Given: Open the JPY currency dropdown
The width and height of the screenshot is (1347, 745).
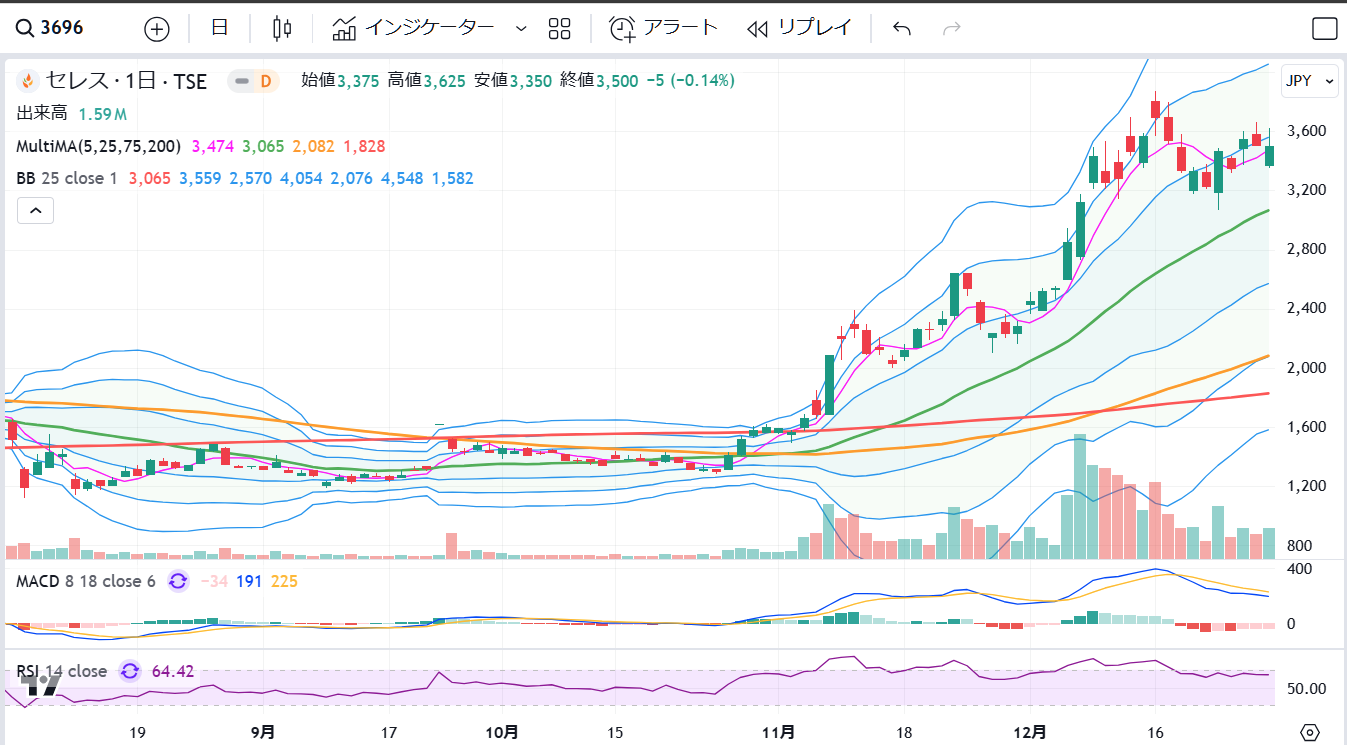Looking at the screenshot, I should [1310, 81].
